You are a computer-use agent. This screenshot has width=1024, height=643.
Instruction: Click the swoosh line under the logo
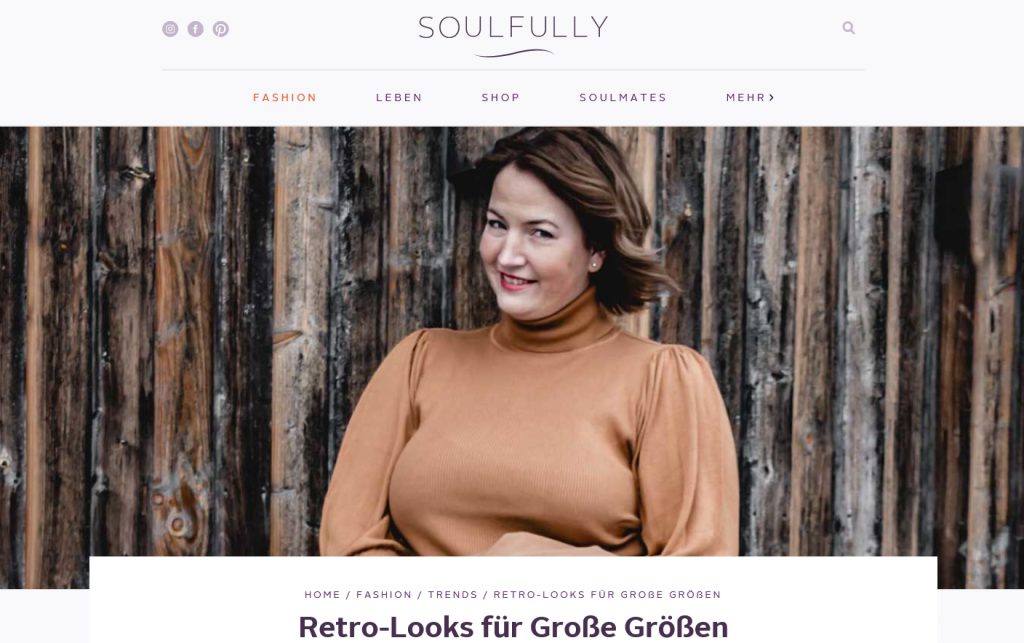point(514,53)
